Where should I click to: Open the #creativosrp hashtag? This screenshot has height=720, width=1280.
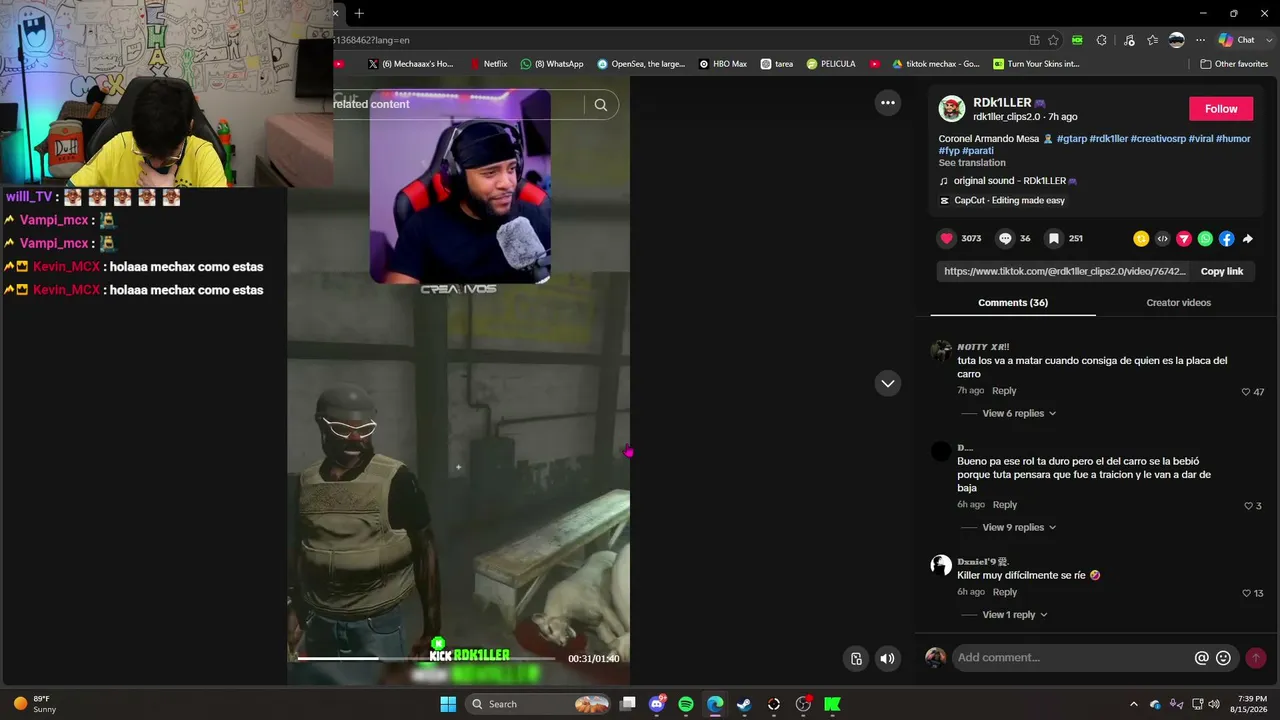pos(1157,139)
